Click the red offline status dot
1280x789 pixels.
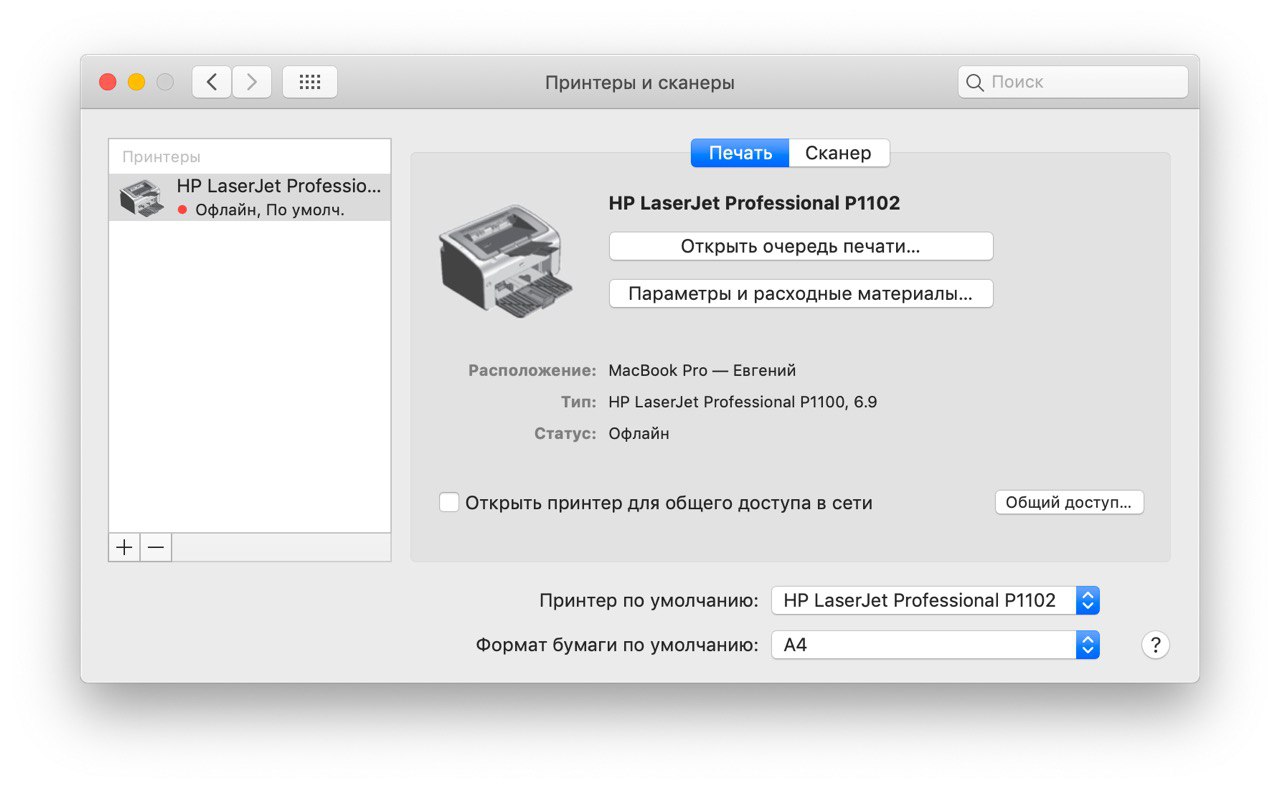tap(182, 210)
